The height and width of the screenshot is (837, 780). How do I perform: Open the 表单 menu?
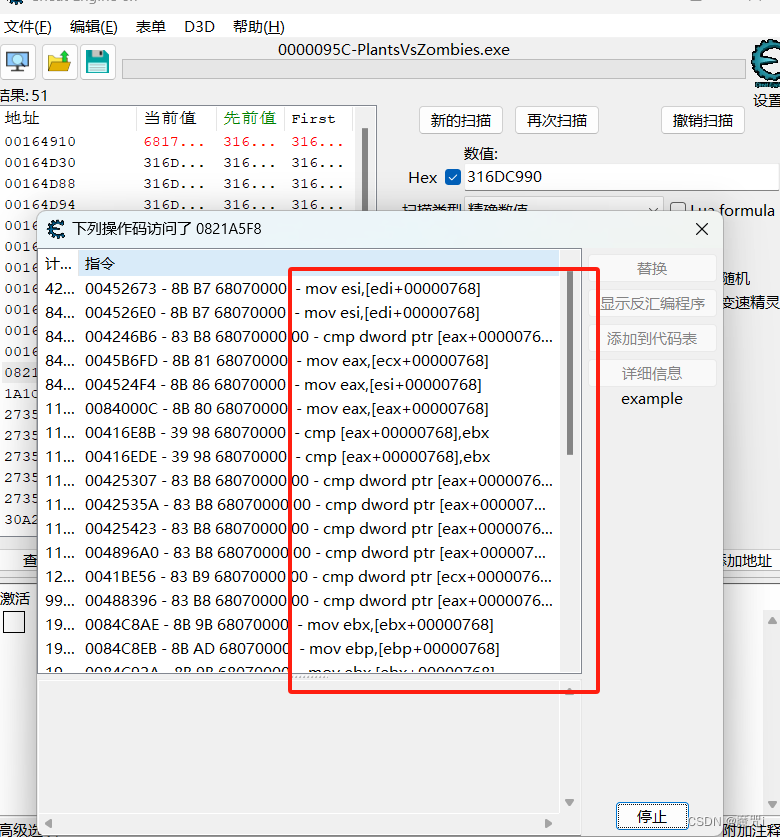click(x=151, y=27)
